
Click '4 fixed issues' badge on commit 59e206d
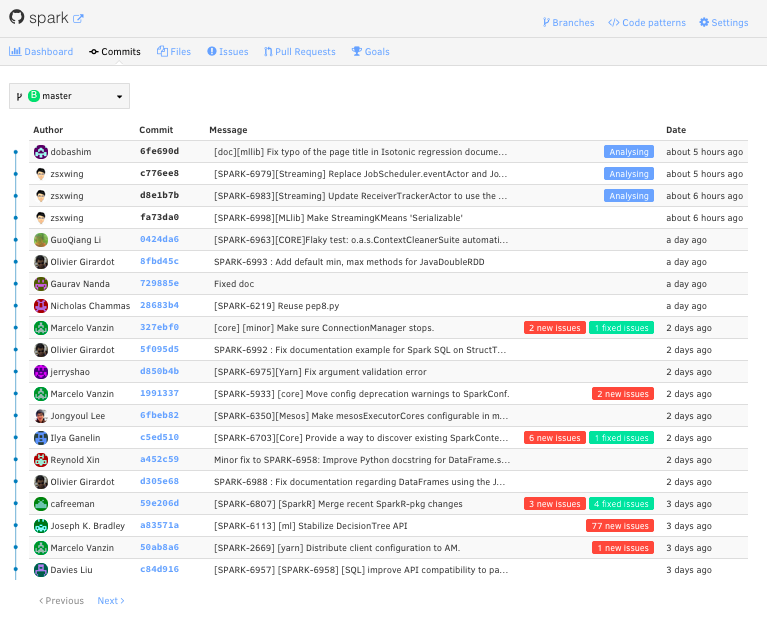click(x=621, y=504)
